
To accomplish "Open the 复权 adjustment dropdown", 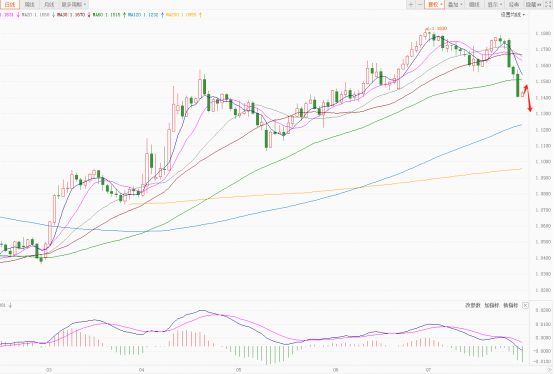I will 435,5.
